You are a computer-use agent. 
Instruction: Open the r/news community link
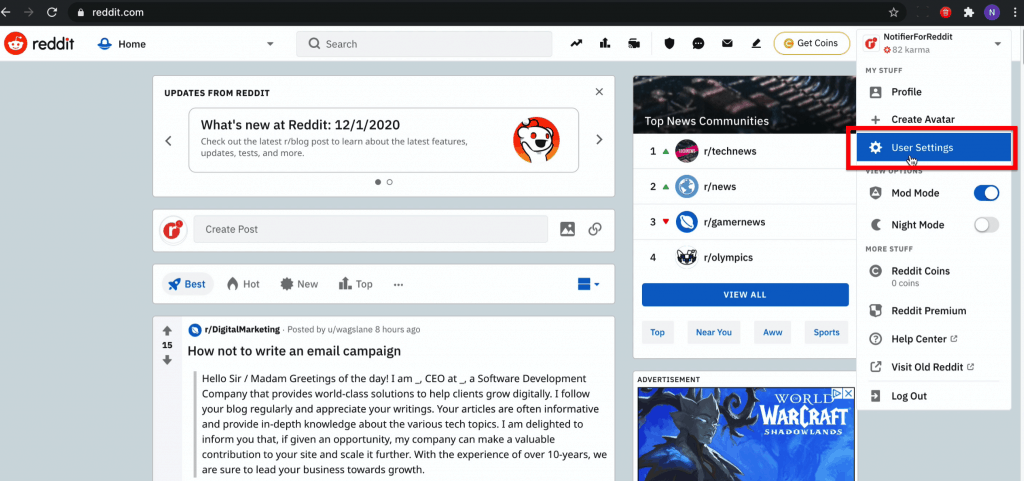[720, 187]
